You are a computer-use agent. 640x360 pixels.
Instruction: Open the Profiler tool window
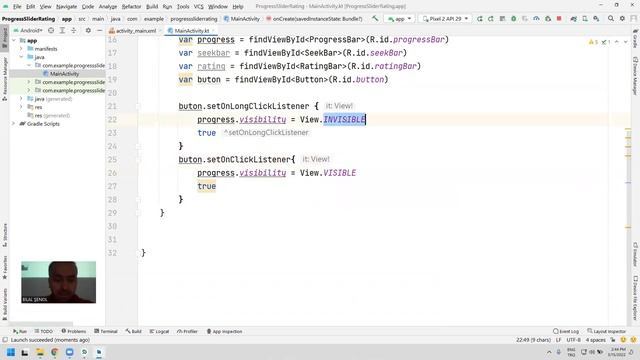point(187,331)
